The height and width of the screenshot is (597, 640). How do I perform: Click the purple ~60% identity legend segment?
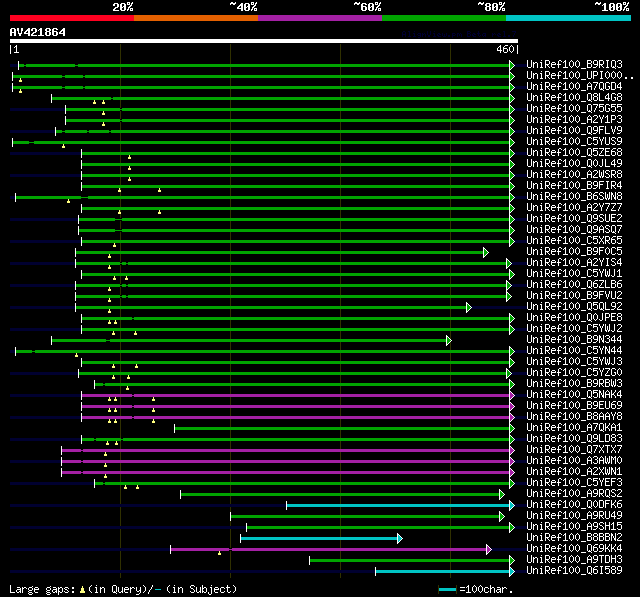(320, 18)
